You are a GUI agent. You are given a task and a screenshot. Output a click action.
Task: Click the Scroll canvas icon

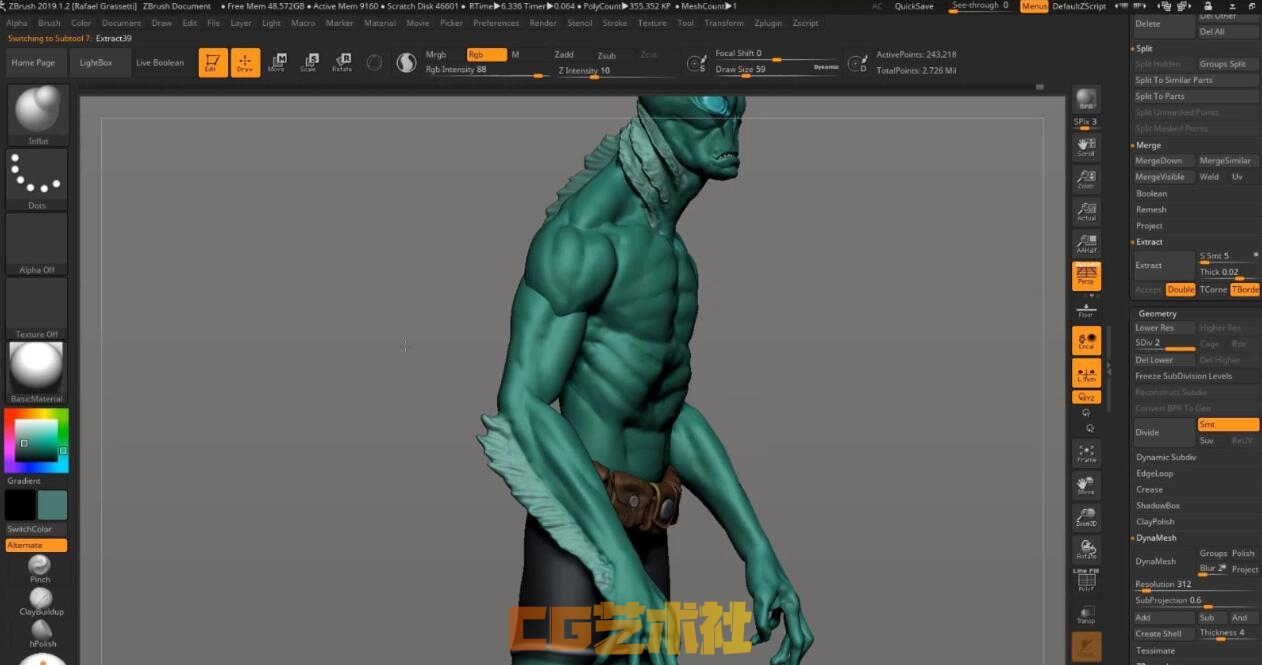[x=1086, y=148]
